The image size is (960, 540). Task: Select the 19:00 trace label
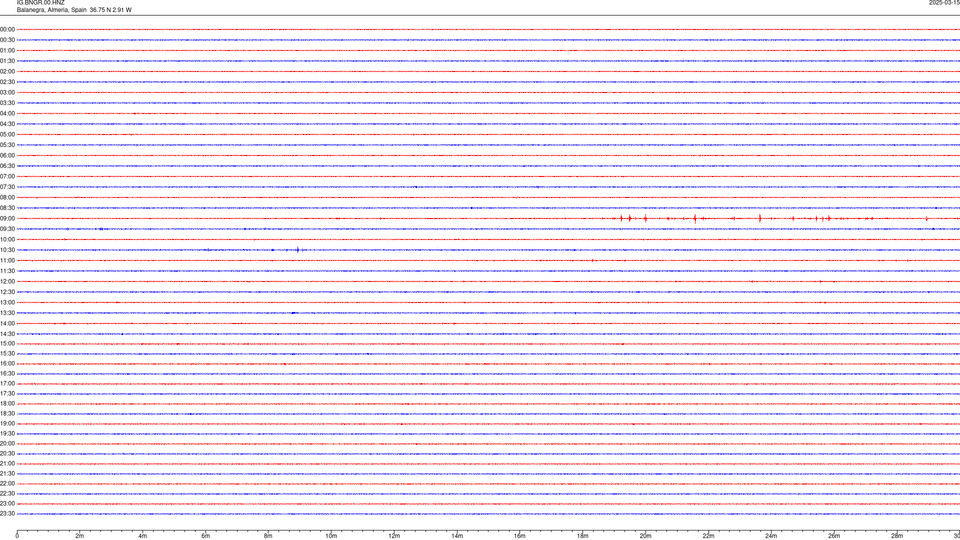(x=7, y=424)
